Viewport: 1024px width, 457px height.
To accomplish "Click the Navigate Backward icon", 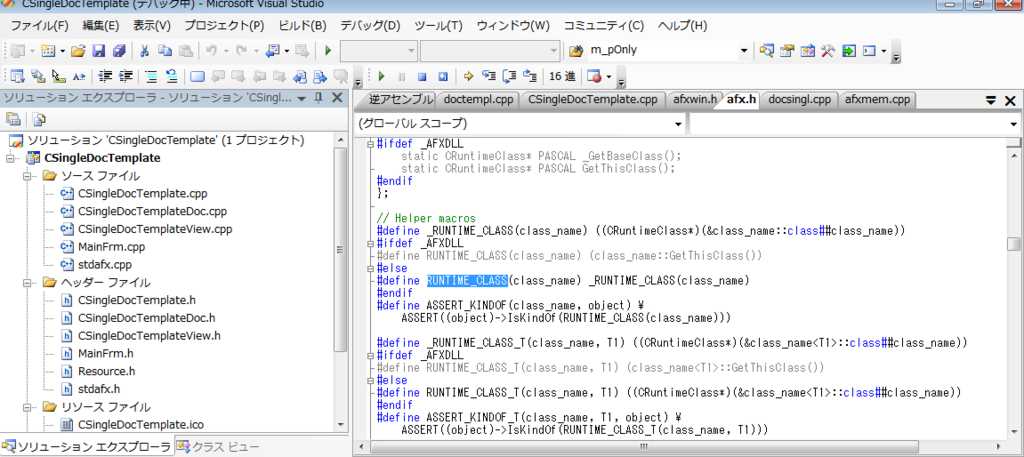I will (272, 50).
